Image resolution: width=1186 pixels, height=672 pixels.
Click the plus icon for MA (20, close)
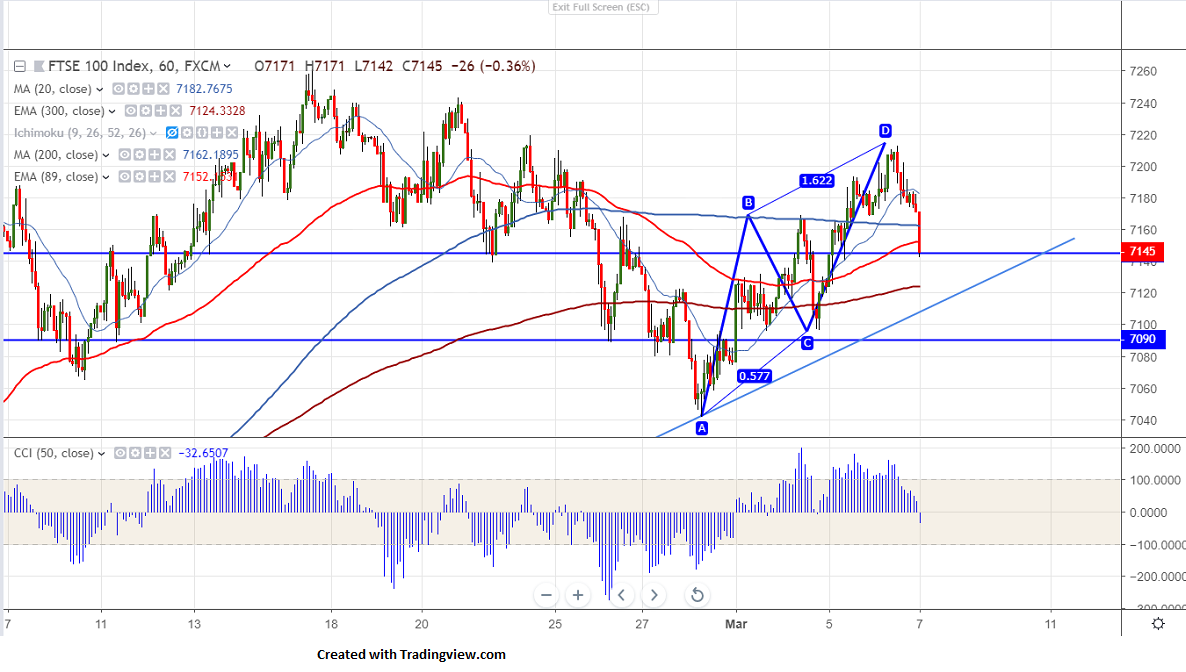(148, 89)
